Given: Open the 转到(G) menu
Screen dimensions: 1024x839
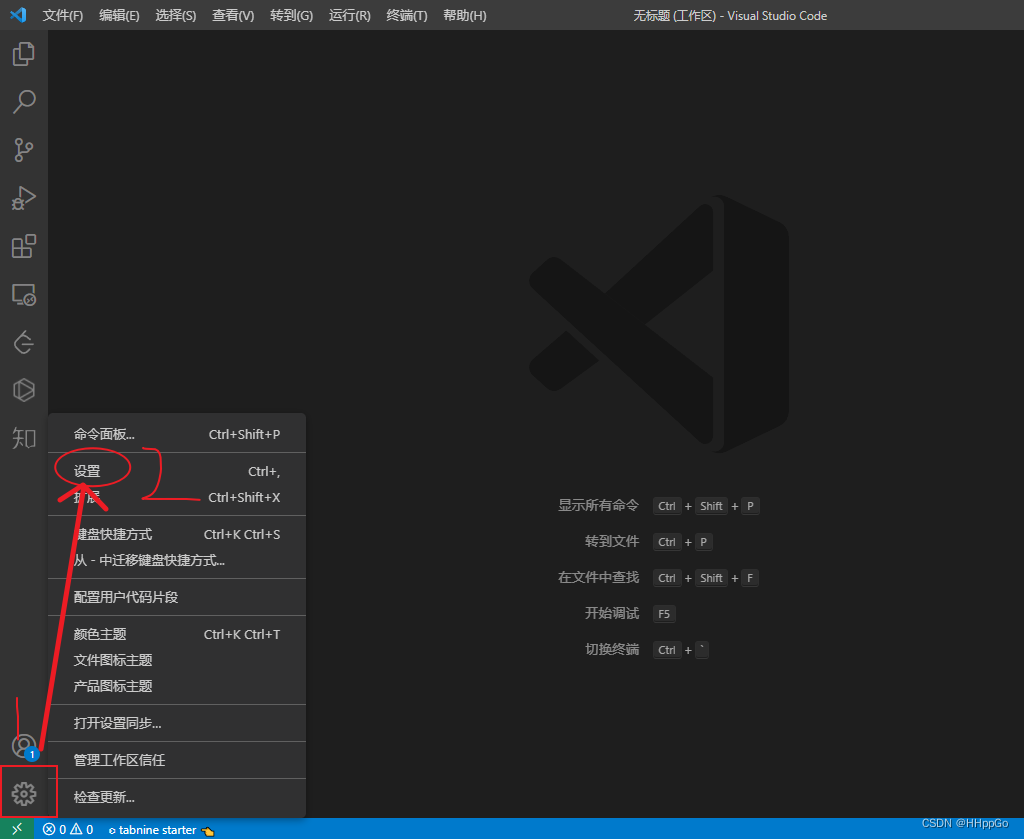Looking at the screenshot, I should (291, 15).
